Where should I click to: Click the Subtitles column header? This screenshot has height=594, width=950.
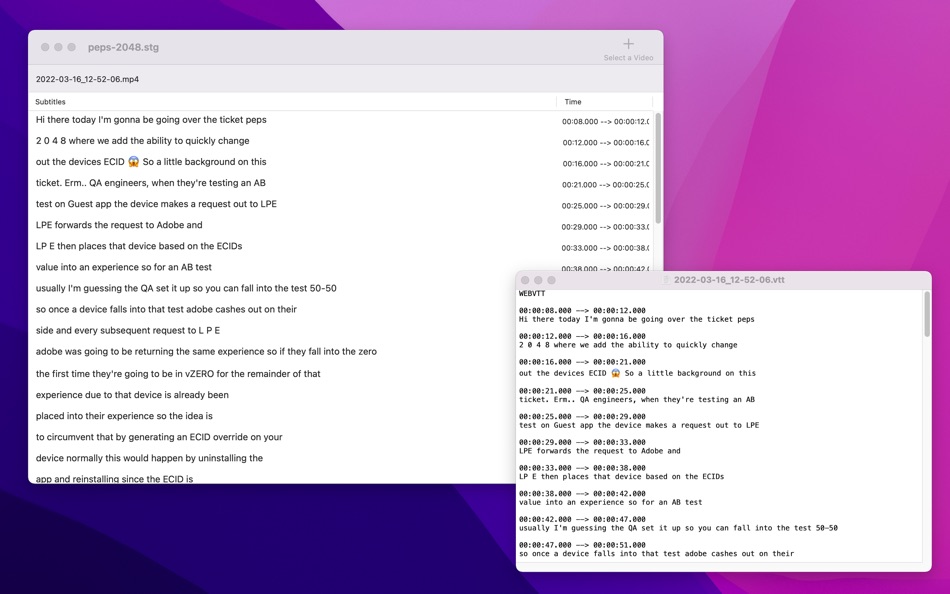(50, 102)
